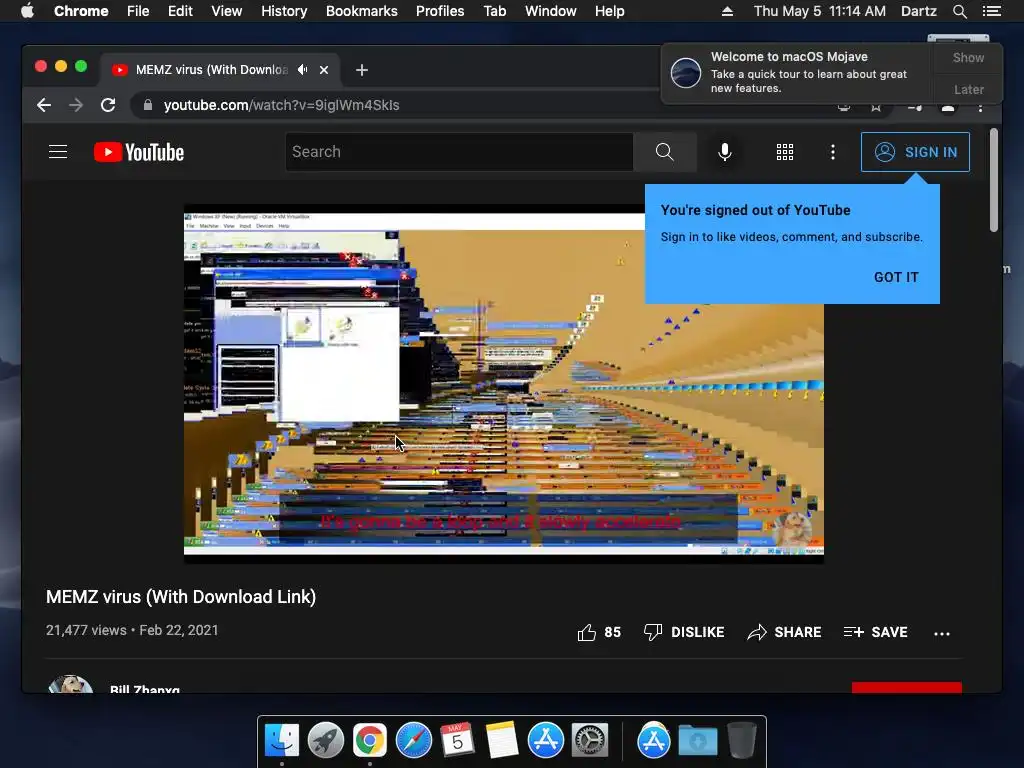The height and width of the screenshot is (768, 1024).
Task: Focus the YouTube Search input field
Action: pyautogui.click(x=459, y=152)
